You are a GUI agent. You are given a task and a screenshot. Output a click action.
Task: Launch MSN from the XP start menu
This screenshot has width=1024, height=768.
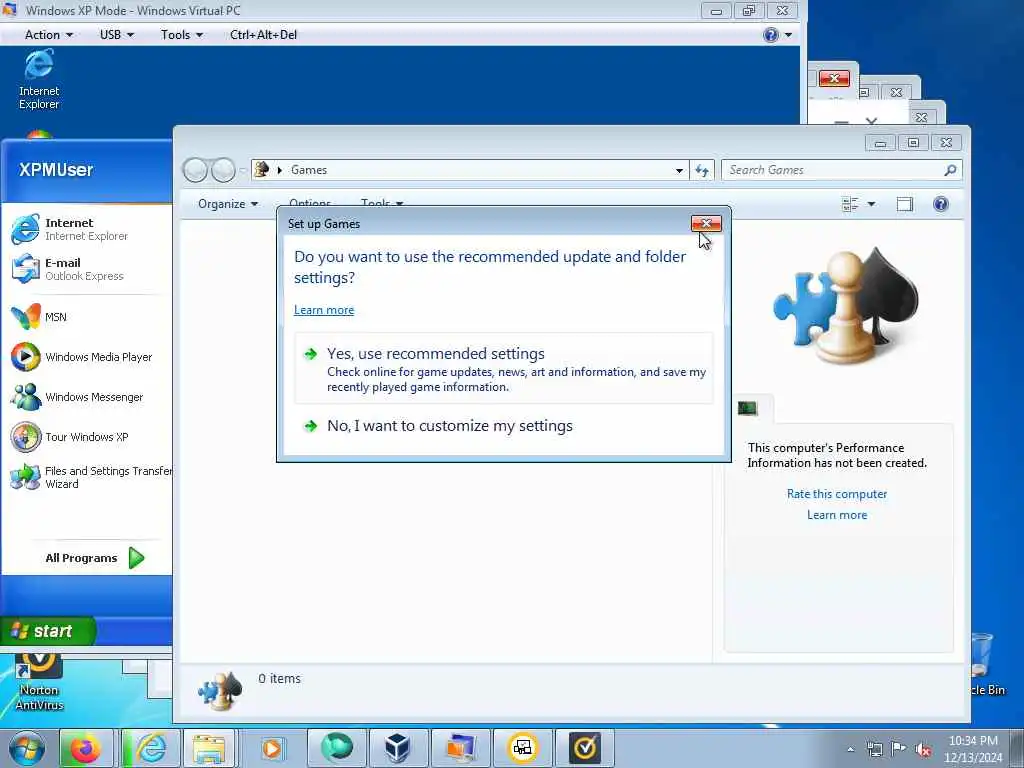(x=39, y=317)
